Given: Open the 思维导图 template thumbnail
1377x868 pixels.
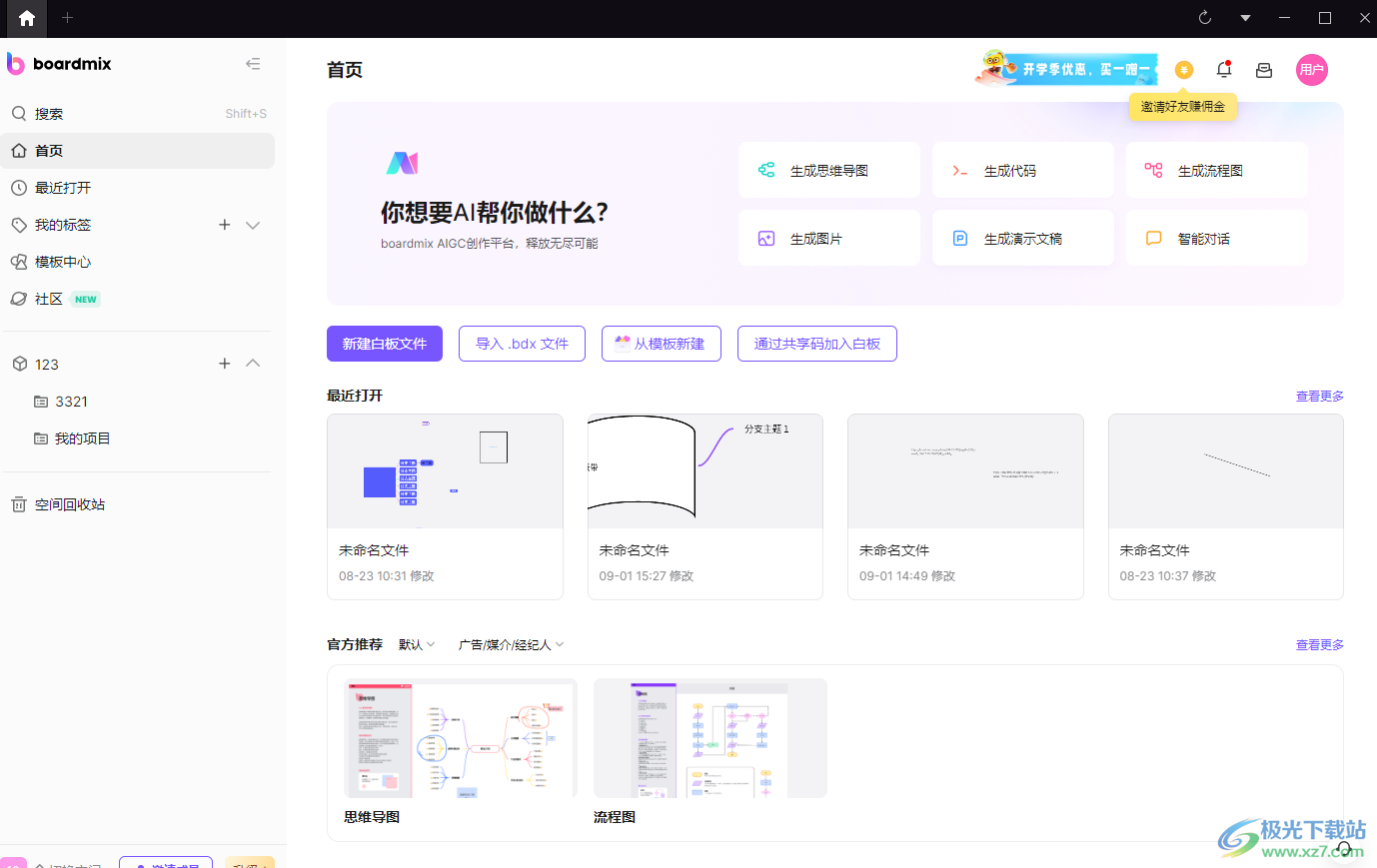Looking at the screenshot, I should (x=461, y=738).
